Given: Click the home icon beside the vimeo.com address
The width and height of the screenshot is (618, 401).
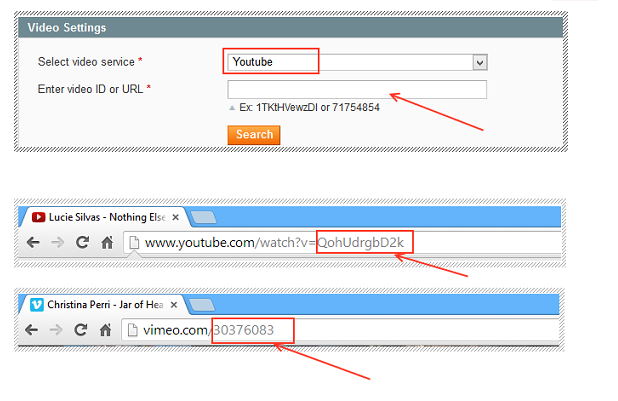Looking at the screenshot, I should (106, 329).
